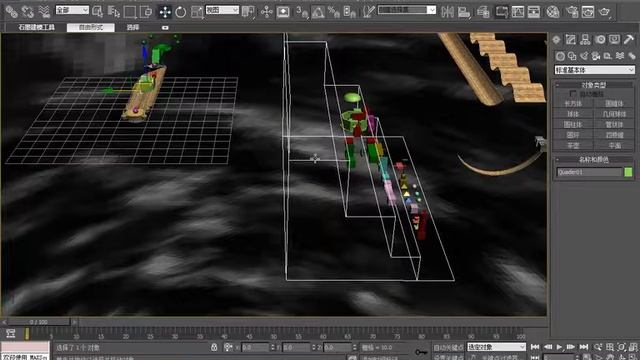Switch to the Hierarchy command panel tab
The width and height of the screenshot is (640, 360).
pyautogui.click(x=585, y=40)
